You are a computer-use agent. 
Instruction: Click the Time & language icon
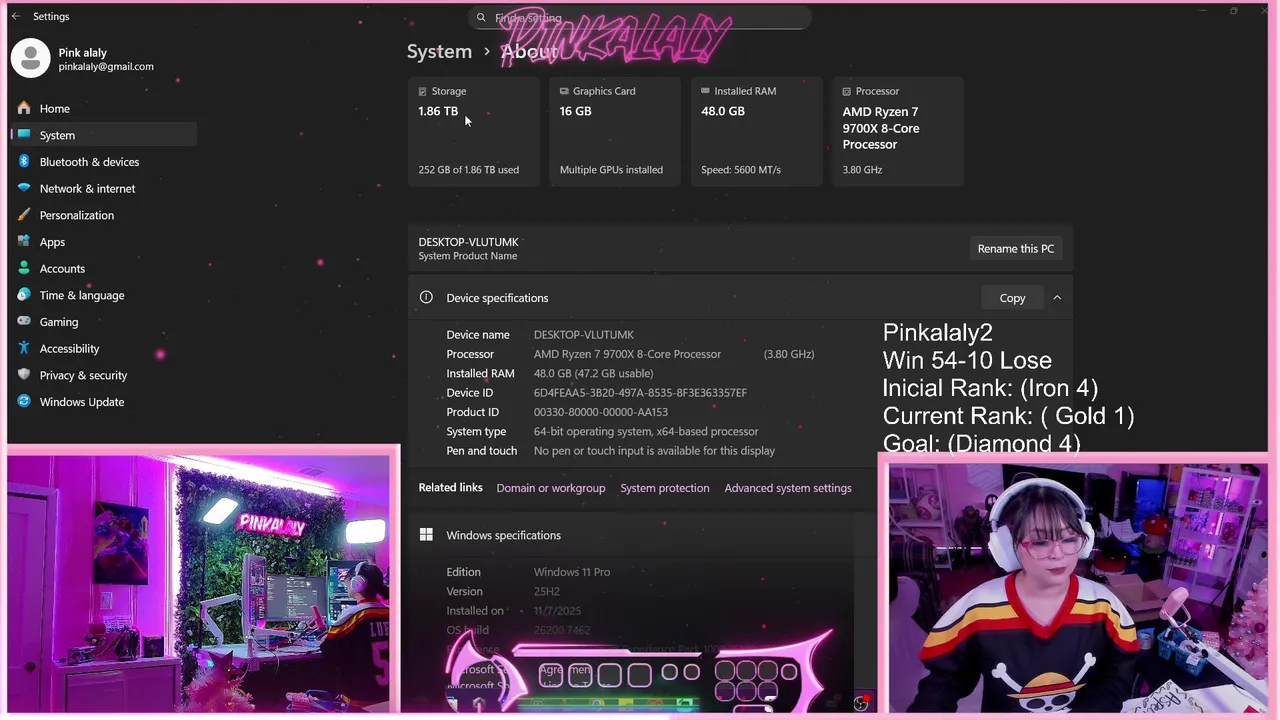[x=24, y=295]
